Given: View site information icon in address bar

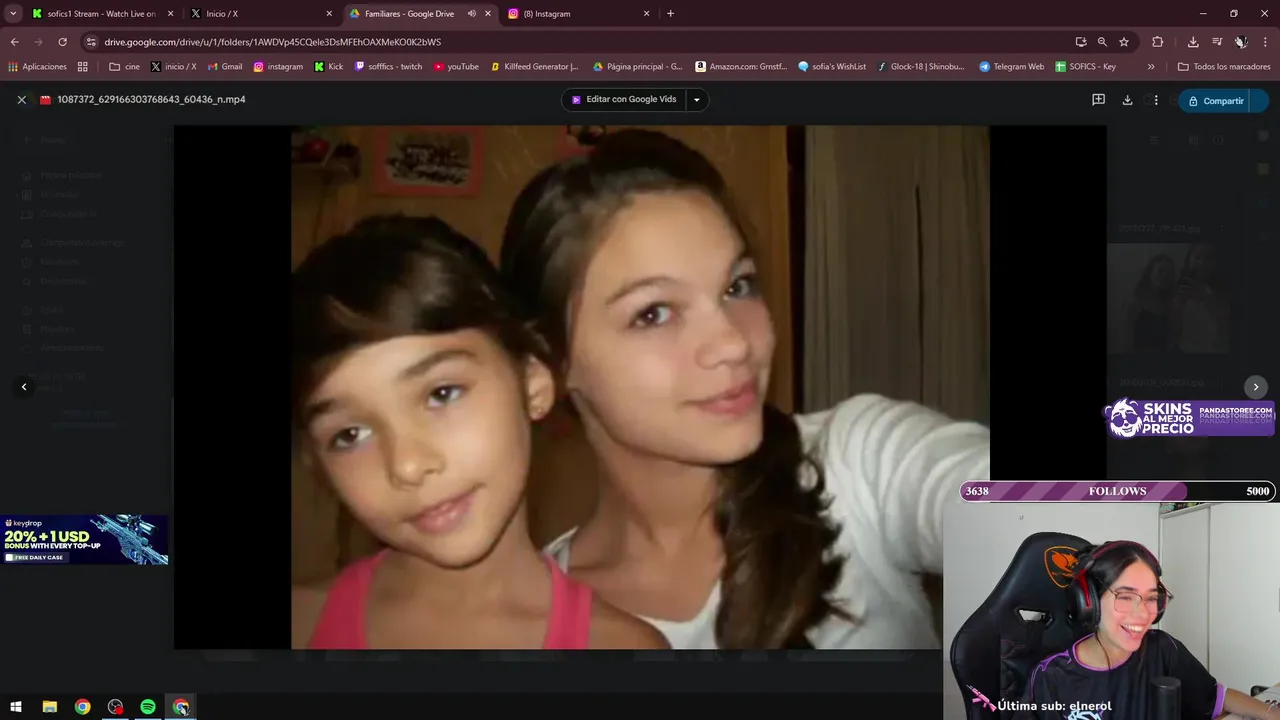Looking at the screenshot, I should [x=91, y=42].
